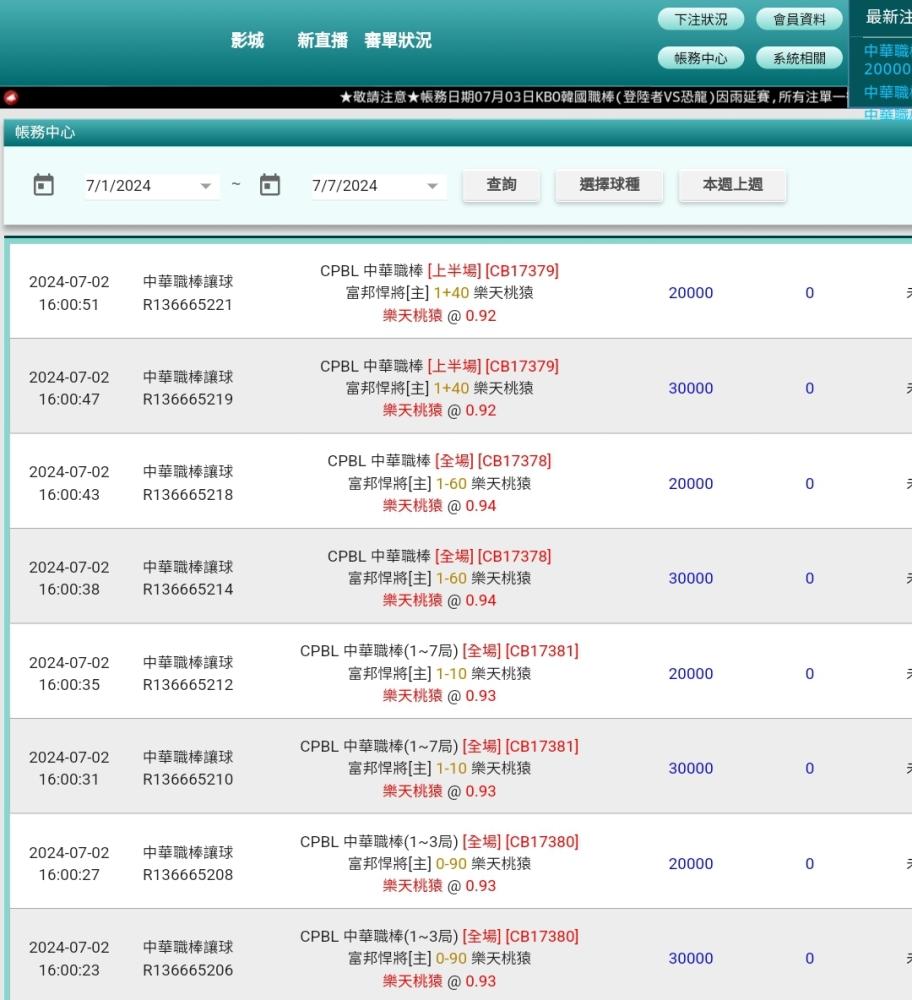Open the 影城 menu
Viewport: 912px width, 1000px height.
(247, 40)
